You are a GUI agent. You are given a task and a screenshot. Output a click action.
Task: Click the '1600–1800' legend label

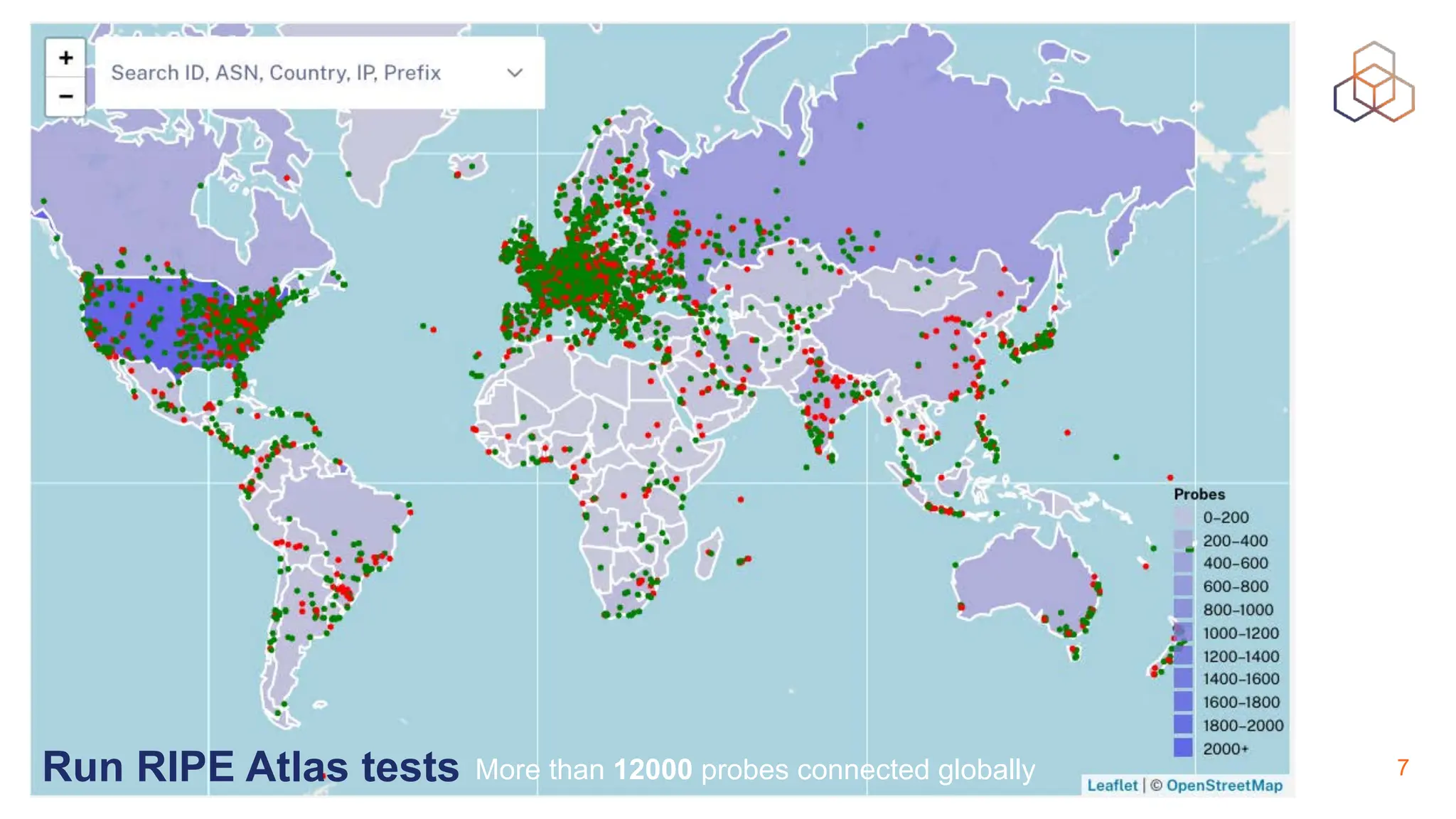click(x=1241, y=702)
